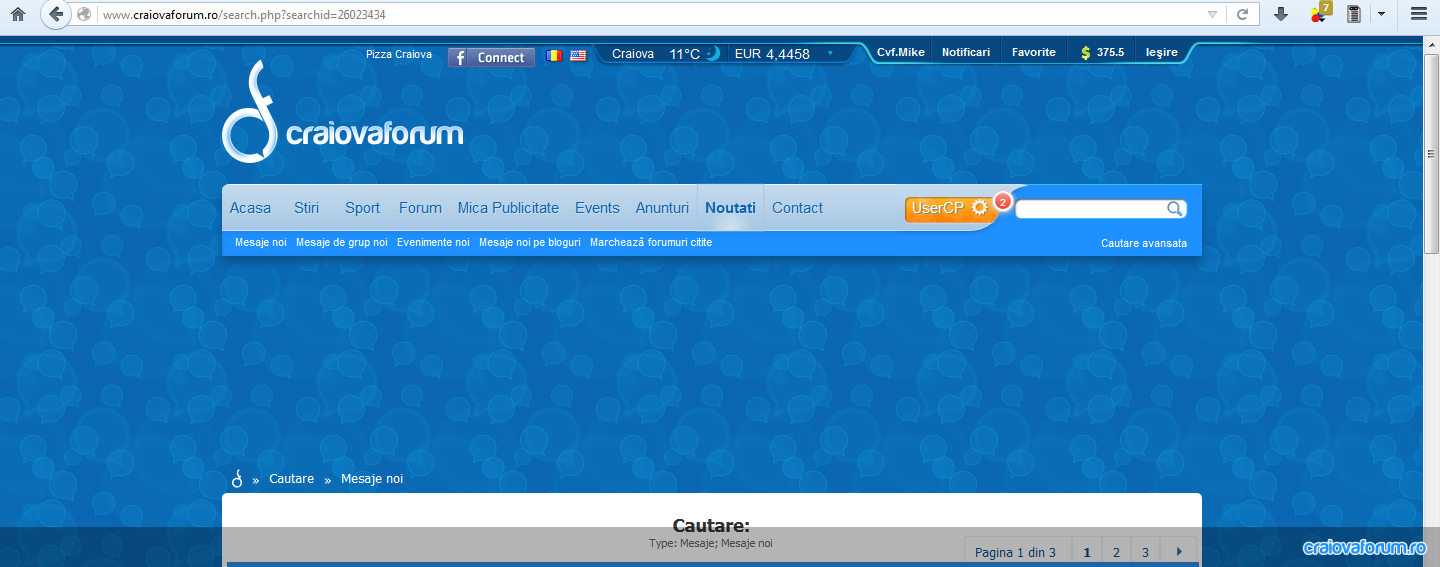The image size is (1440, 567).
Task: Go to results page 2
Action: pyautogui.click(x=1116, y=552)
